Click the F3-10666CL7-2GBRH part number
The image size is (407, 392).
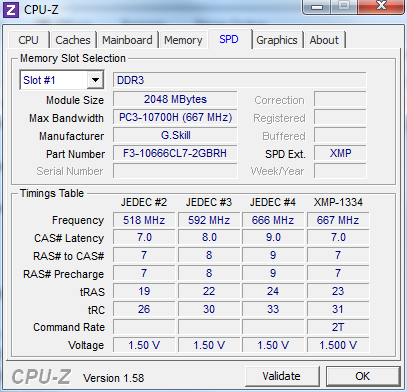(x=175, y=153)
